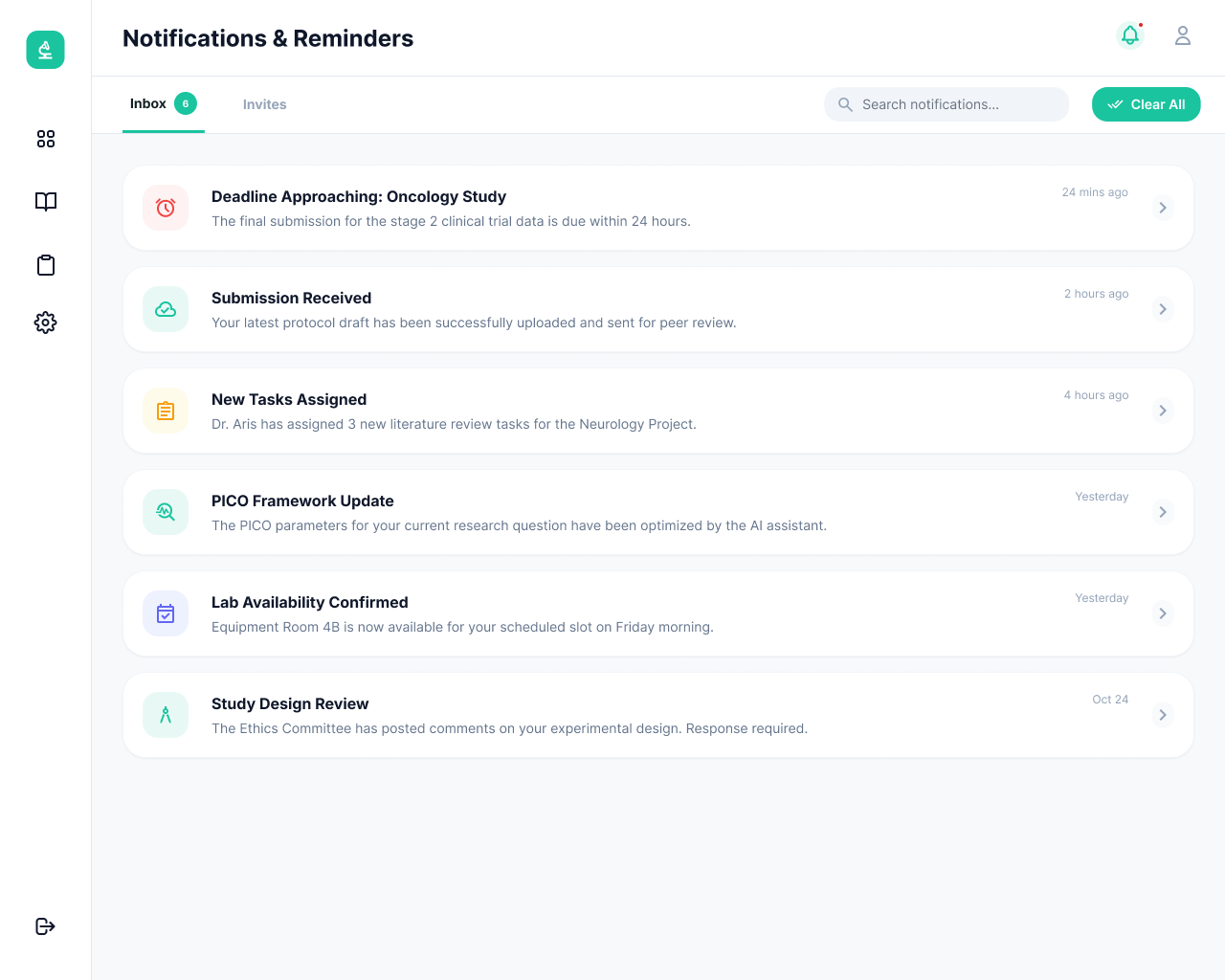
Task: Click the Yesterday timestamp on Lab Availability Confirmed
Action: pyautogui.click(x=1102, y=598)
